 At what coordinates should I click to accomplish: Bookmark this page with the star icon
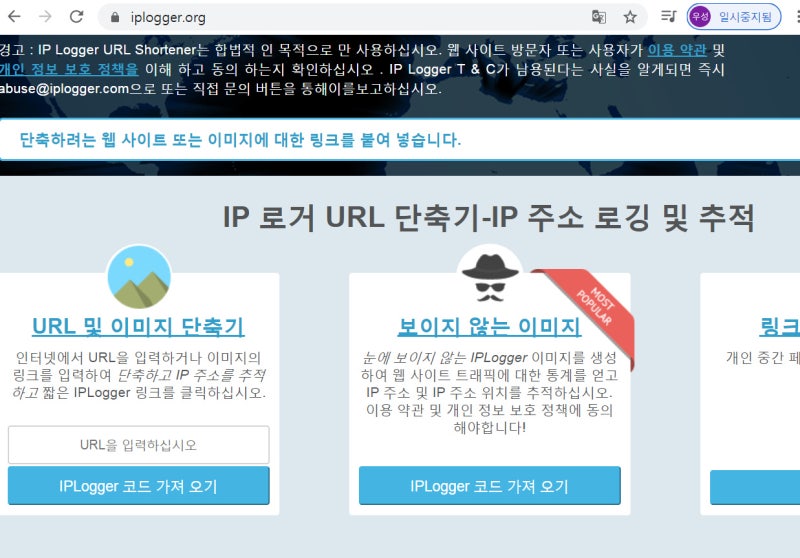(630, 17)
